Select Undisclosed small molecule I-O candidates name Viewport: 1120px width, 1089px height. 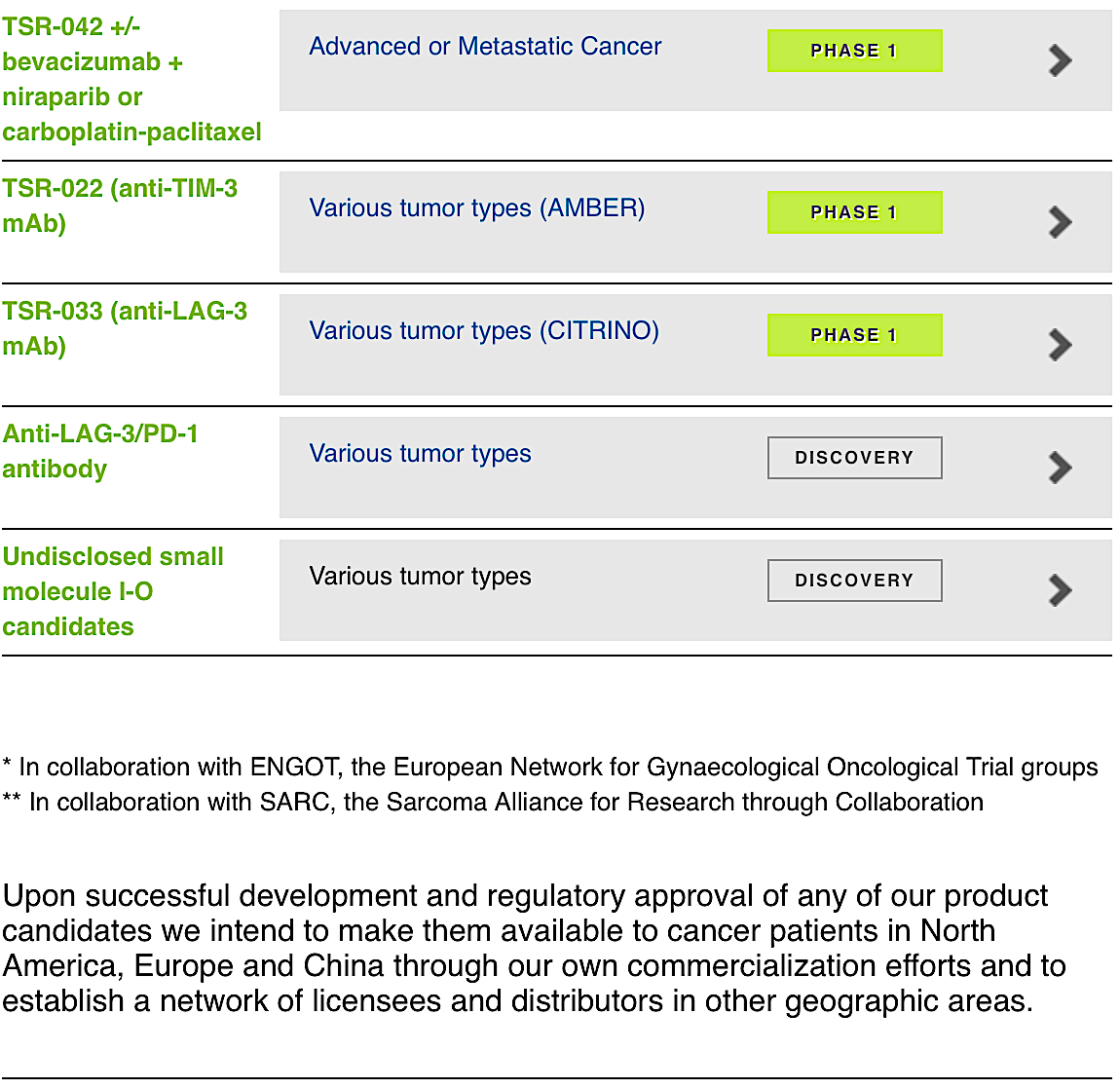(x=112, y=591)
